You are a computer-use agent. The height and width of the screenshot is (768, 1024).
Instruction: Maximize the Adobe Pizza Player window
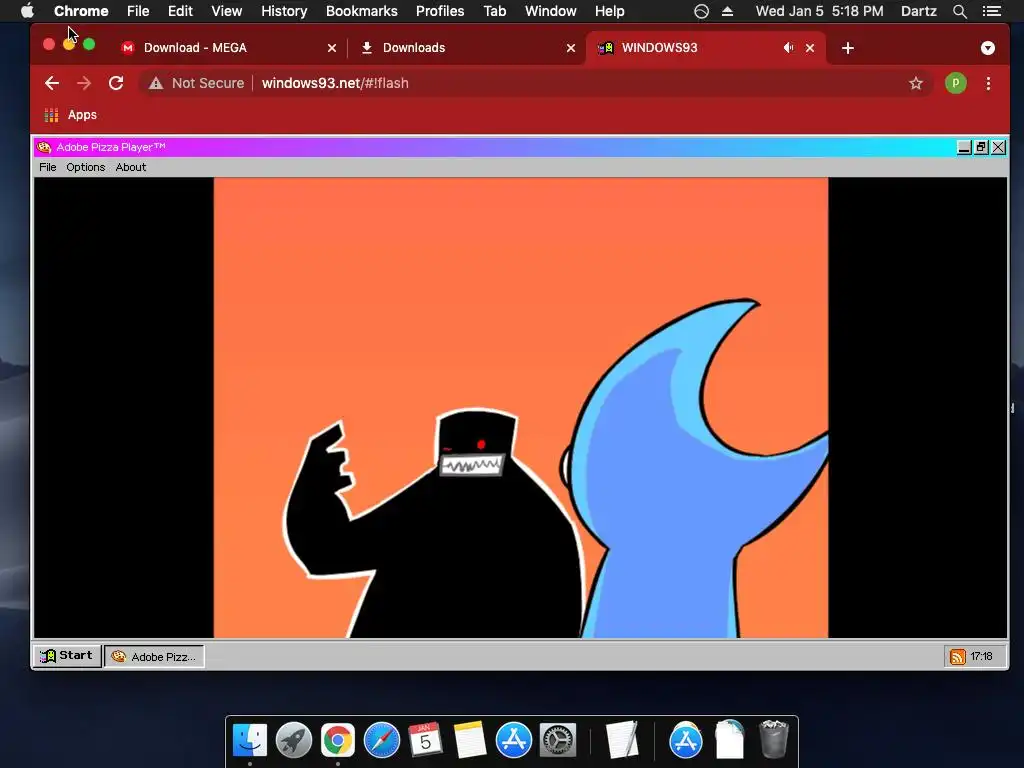tap(981, 147)
